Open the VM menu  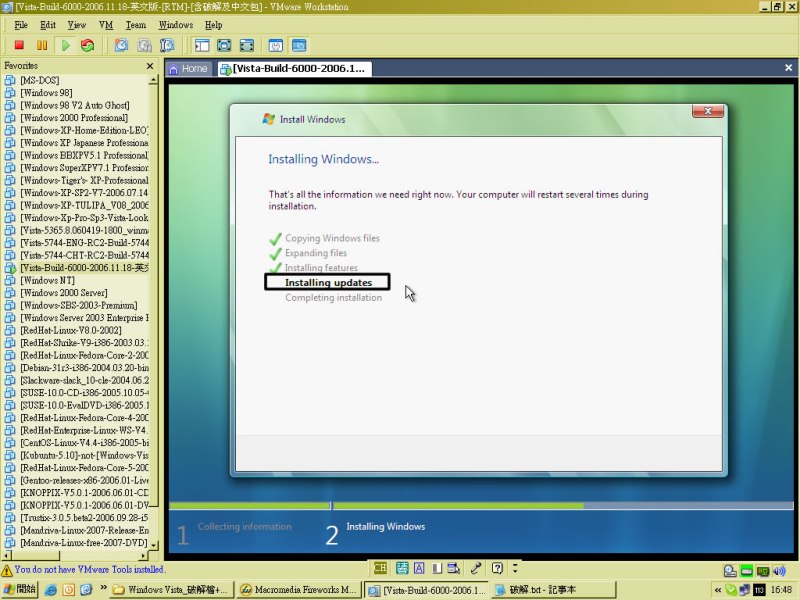coord(106,25)
